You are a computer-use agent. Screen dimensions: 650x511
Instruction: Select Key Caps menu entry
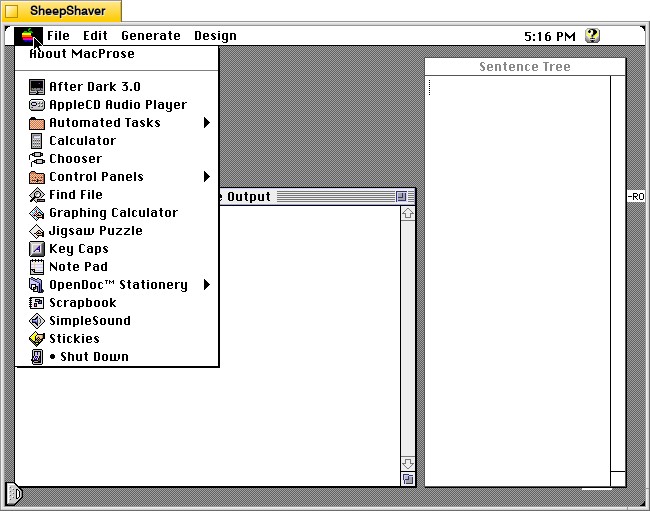coord(117,249)
